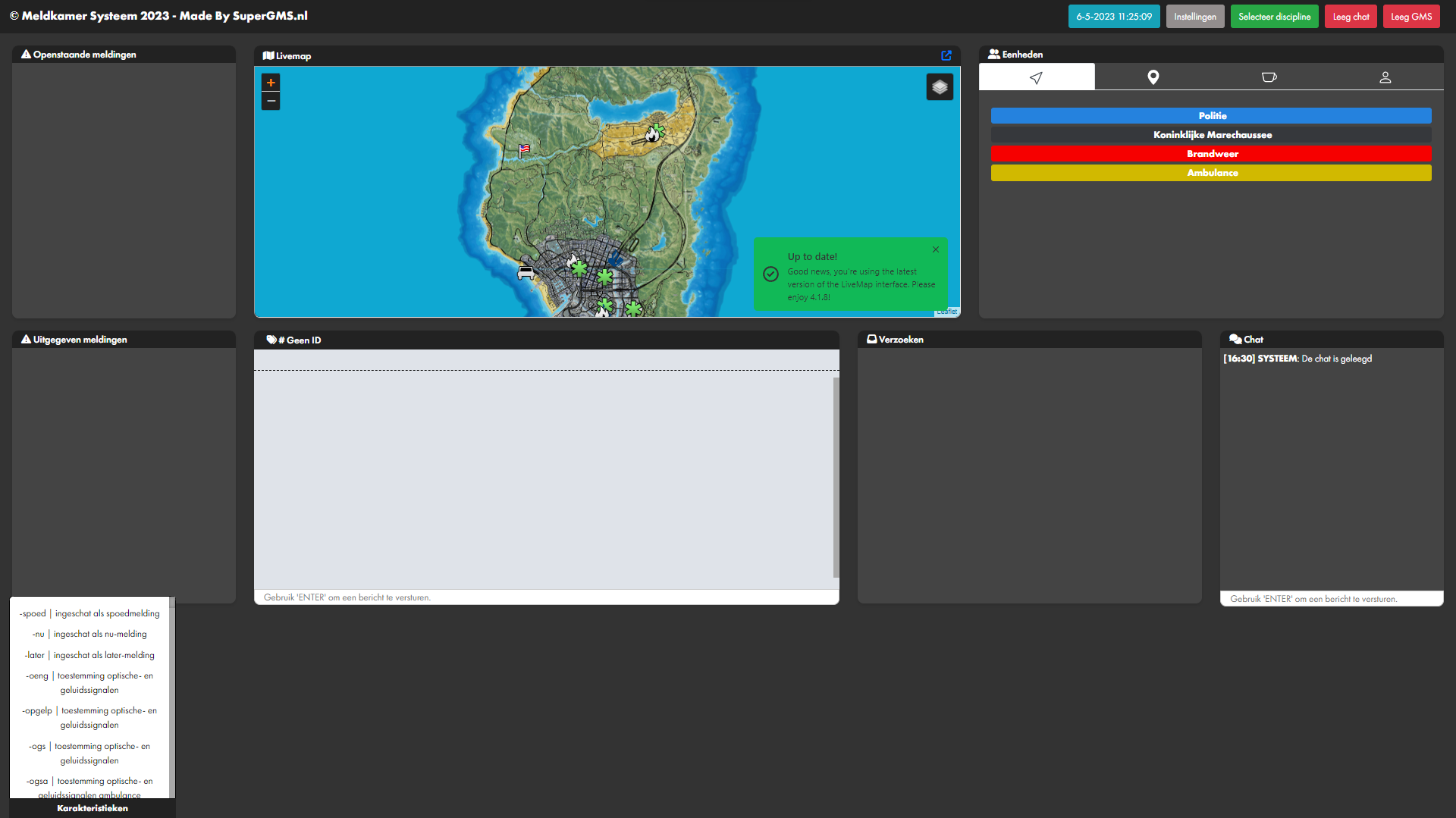1456x818 pixels.
Task: Click the blue plane marker in the city
Action: point(615,259)
